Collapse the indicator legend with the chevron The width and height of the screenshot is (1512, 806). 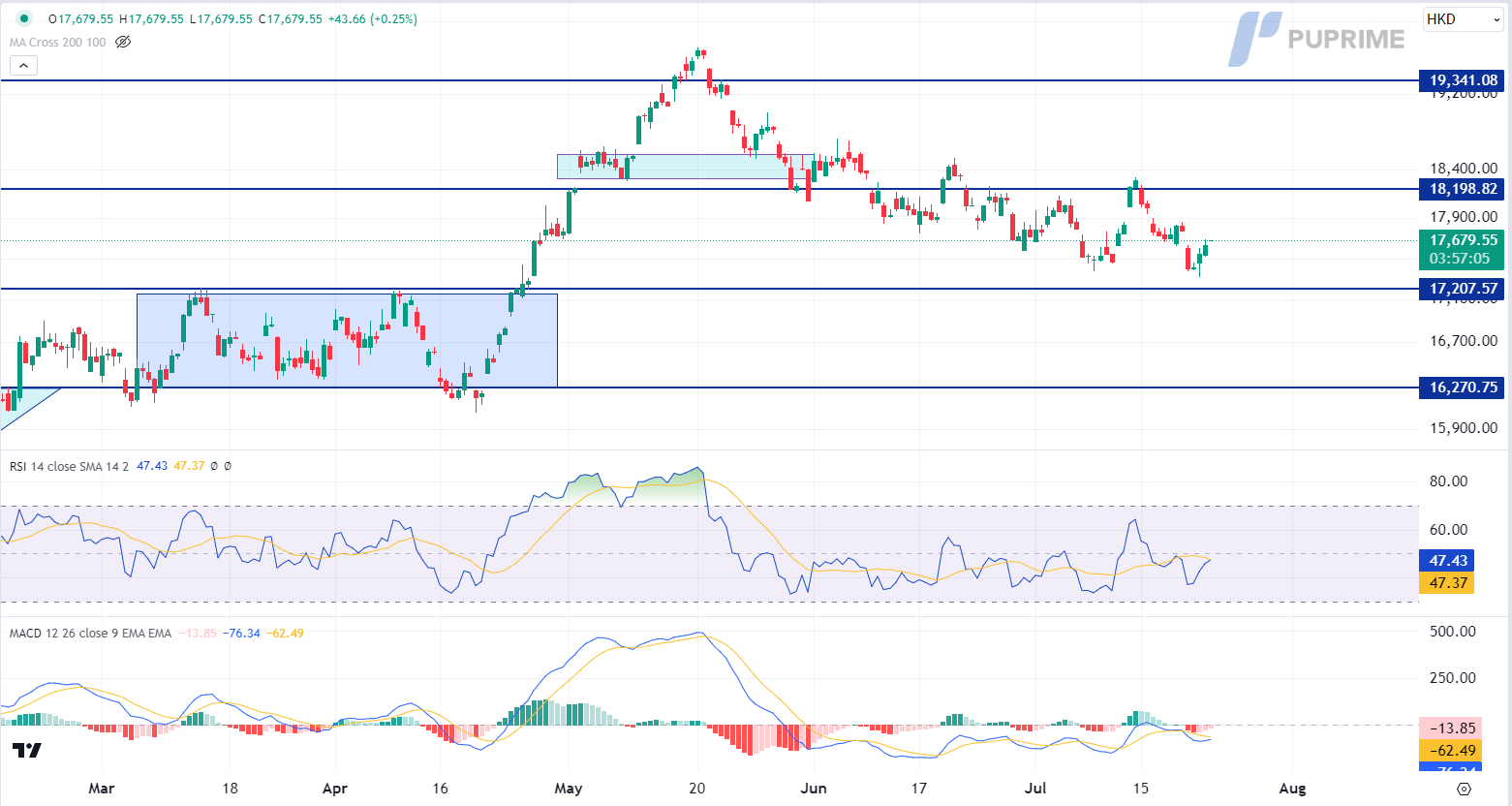[24, 66]
